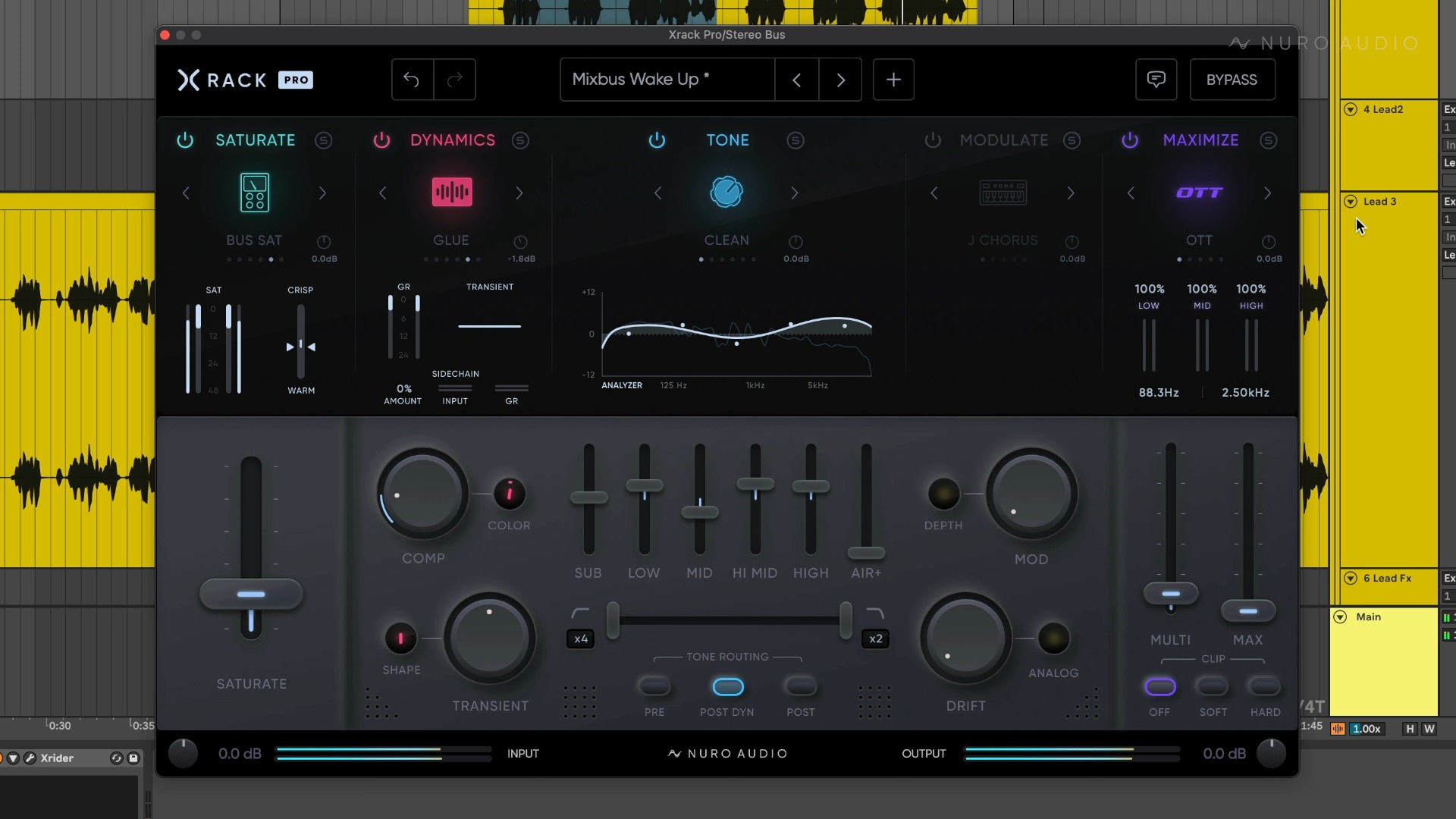Select previous preset arrow
Image resolution: width=1456 pixels, height=819 pixels.
click(x=796, y=80)
